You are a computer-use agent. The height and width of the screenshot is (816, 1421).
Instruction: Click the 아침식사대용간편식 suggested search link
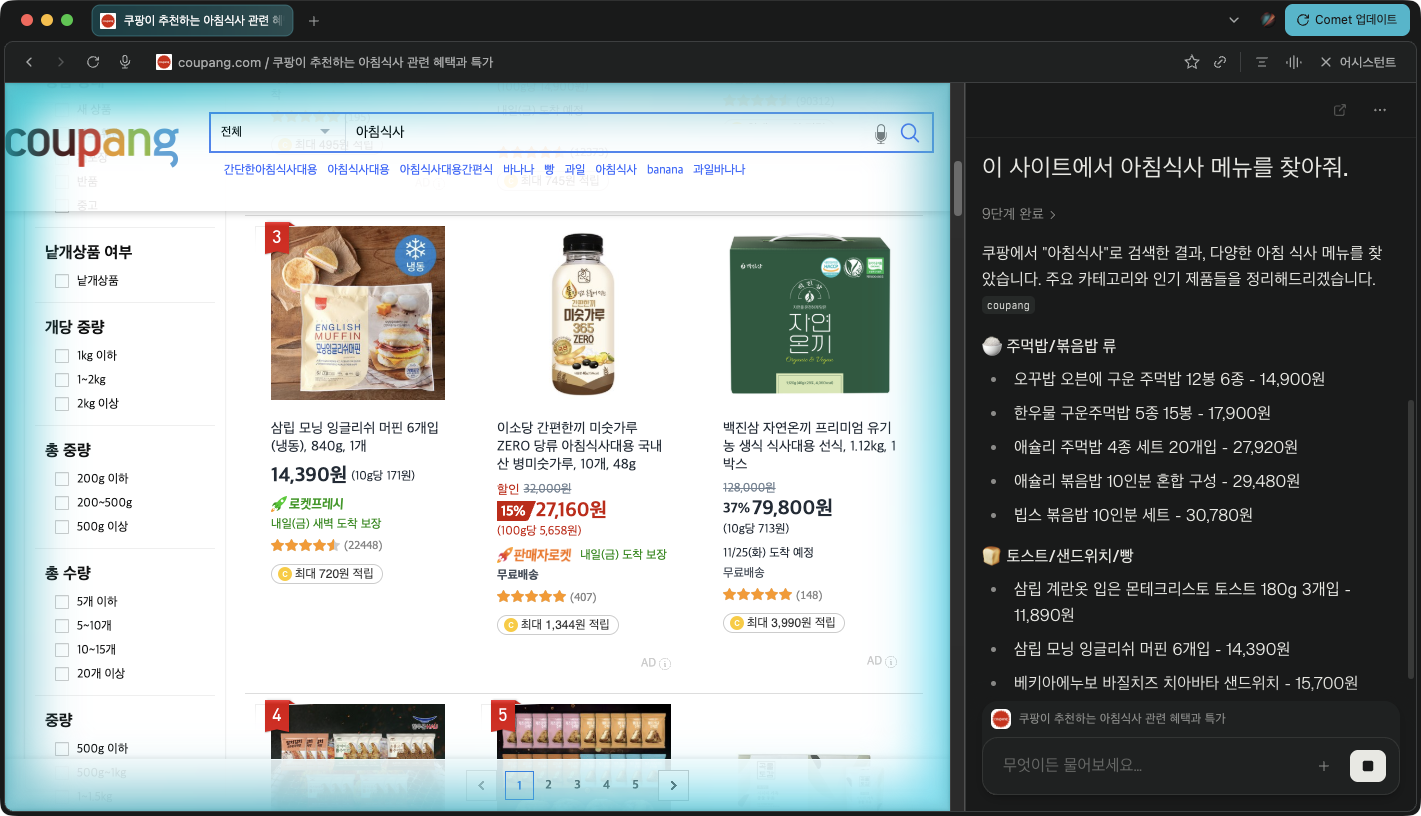446,170
